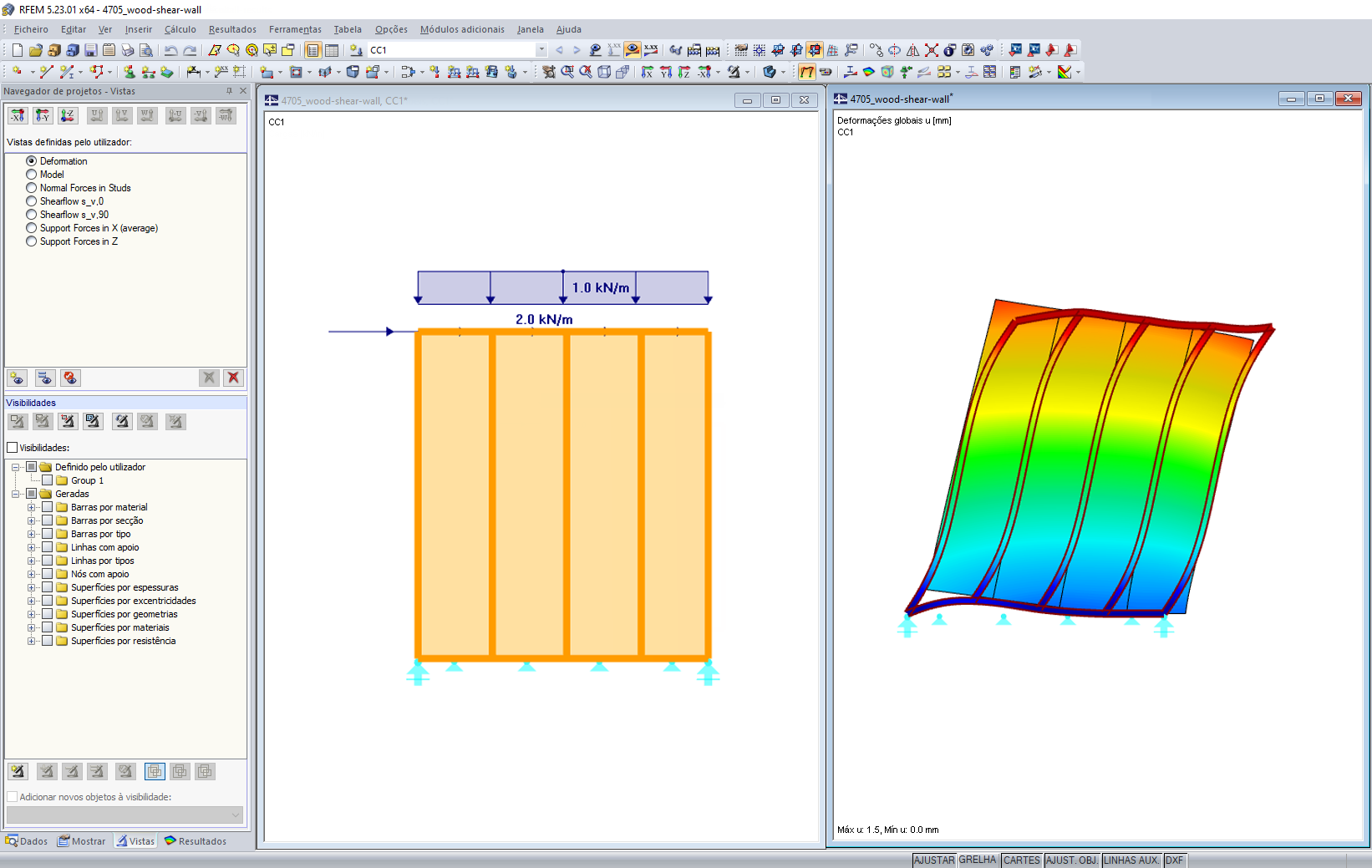
Task: Select the Model view radio button
Action: [32, 175]
